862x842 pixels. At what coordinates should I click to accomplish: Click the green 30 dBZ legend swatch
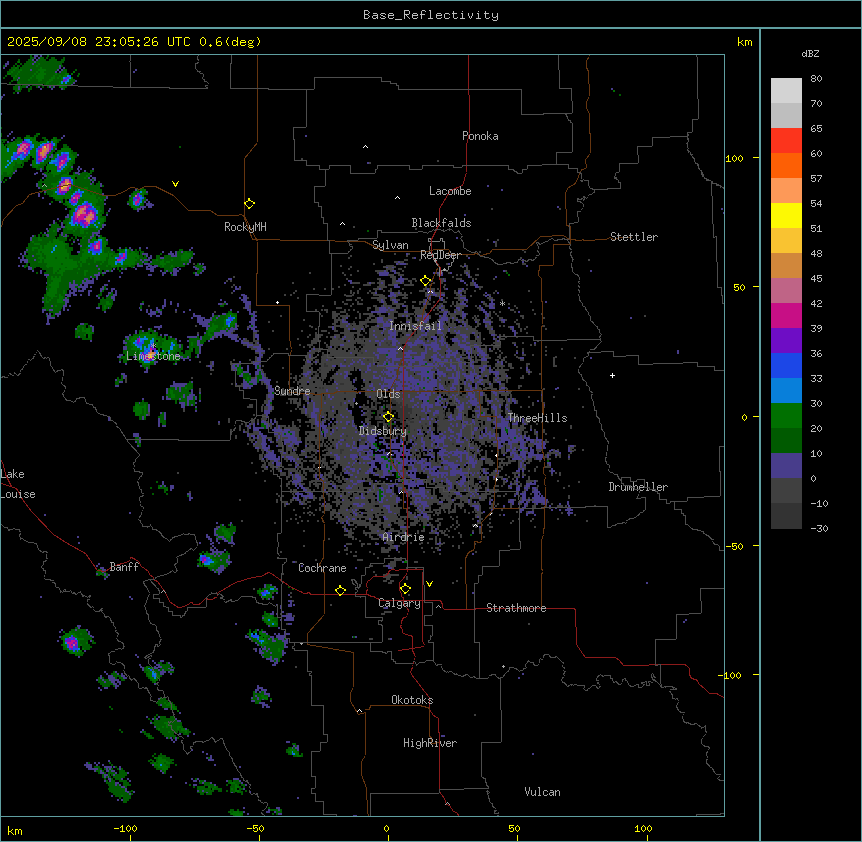[786, 416]
